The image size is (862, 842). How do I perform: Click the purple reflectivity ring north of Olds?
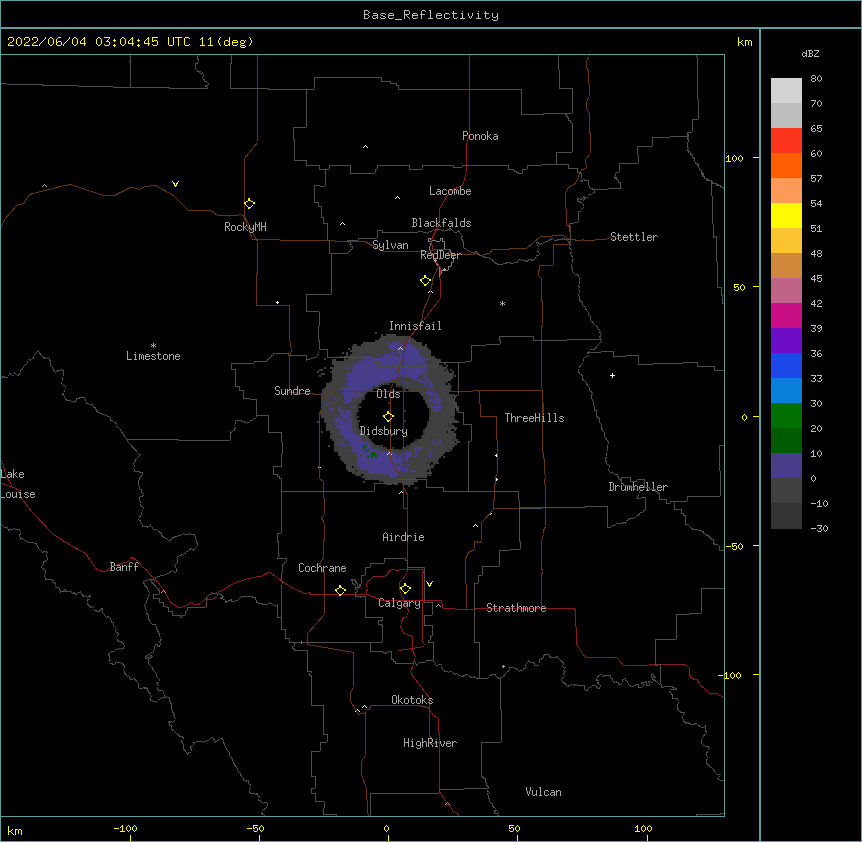pyautogui.click(x=385, y=369)
